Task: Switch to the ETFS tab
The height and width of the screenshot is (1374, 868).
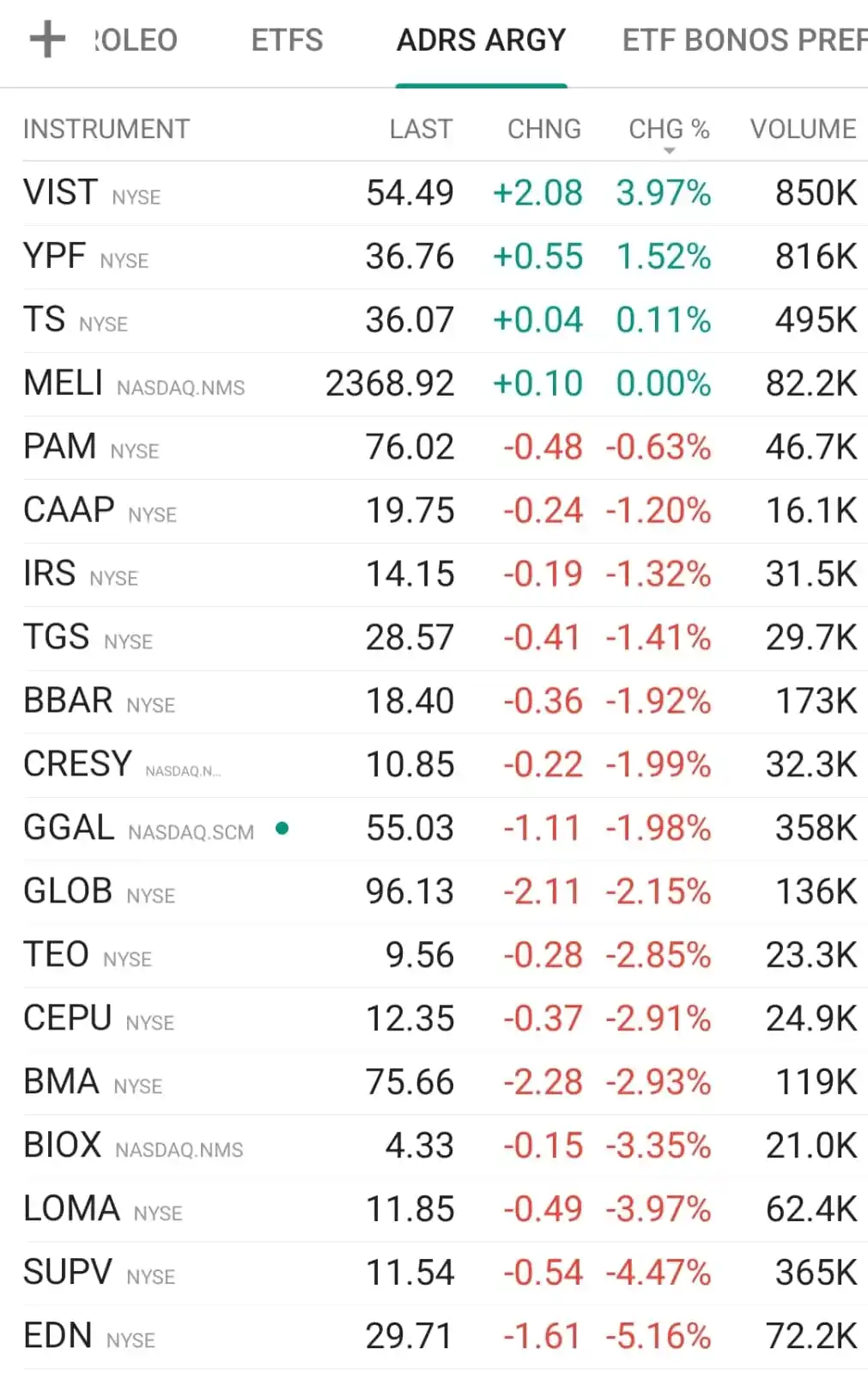Action: [x=287, y=40]
